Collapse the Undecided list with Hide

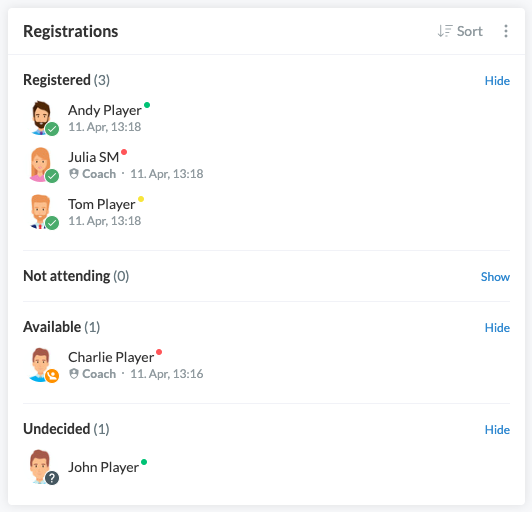[497, 430]
